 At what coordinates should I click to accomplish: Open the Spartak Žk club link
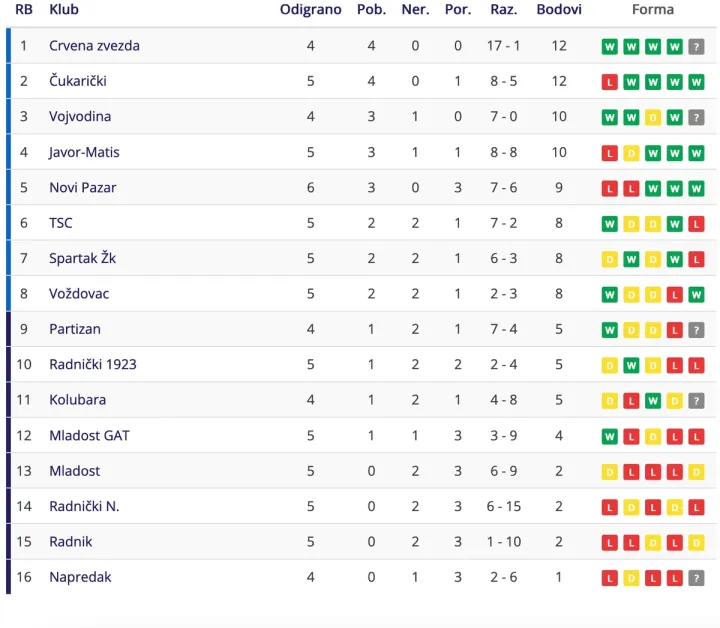[x=83, y=258]
